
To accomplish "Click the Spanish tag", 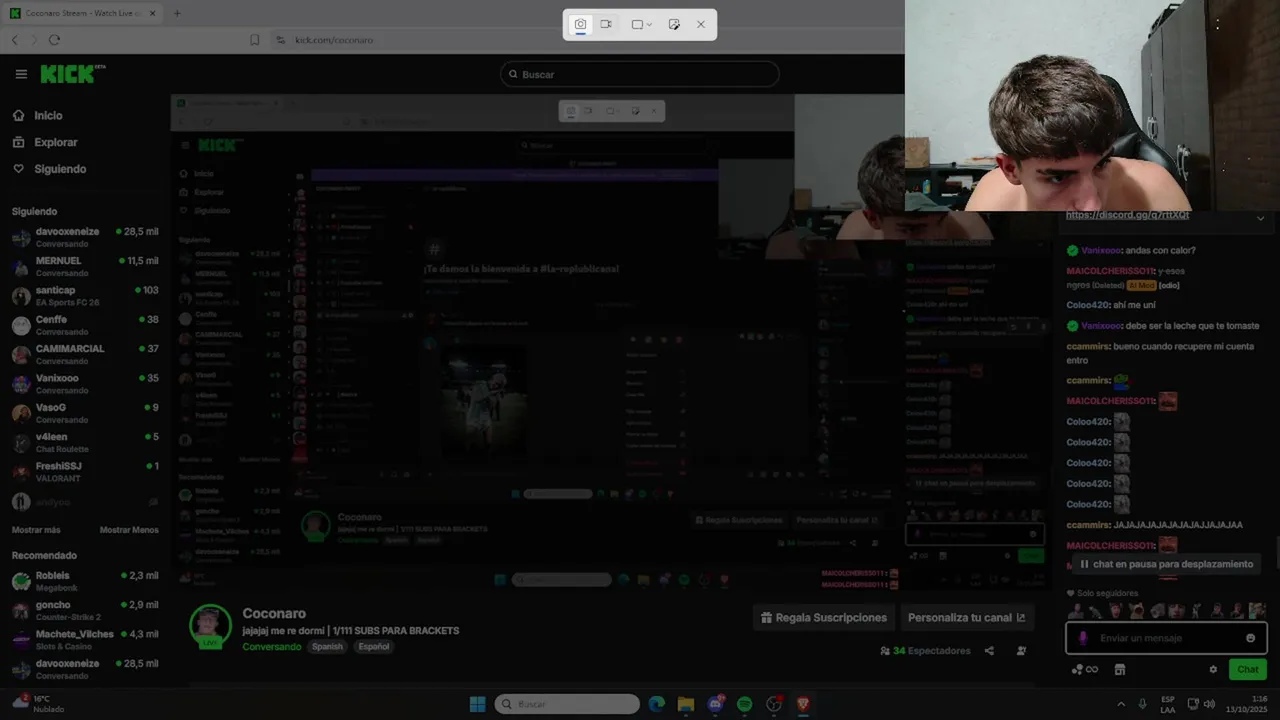I will pos(327,647).
